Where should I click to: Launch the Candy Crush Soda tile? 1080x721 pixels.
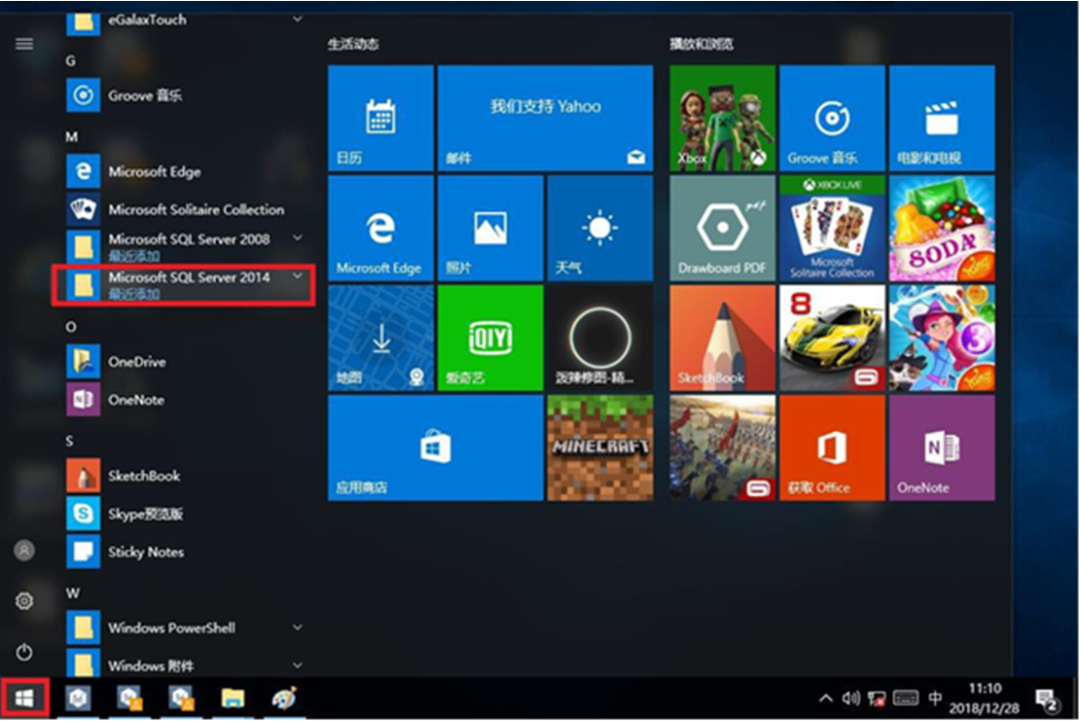click(x=942, y=228)
